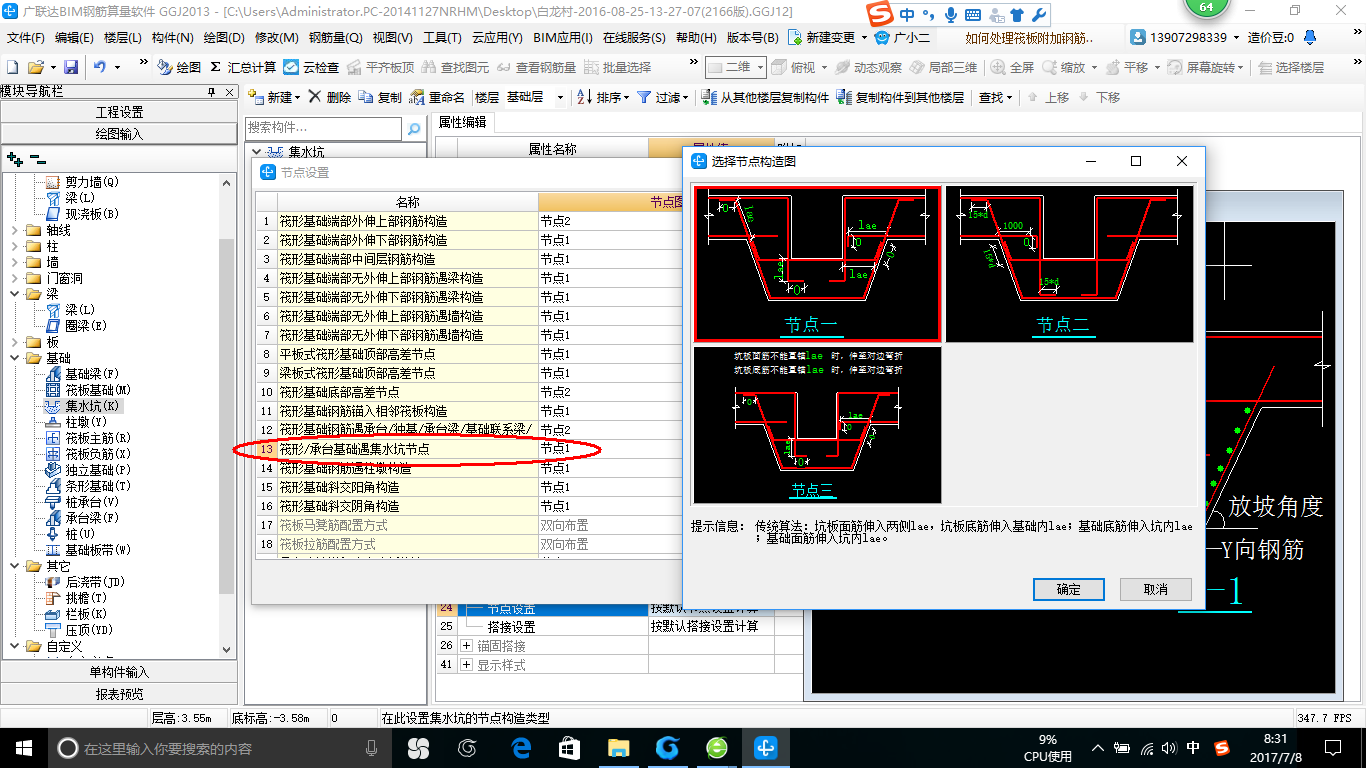Image resolution: width=1366 pixels, height=768 pixels.
Task: Click the save disk icon
Action: [71, 67]
